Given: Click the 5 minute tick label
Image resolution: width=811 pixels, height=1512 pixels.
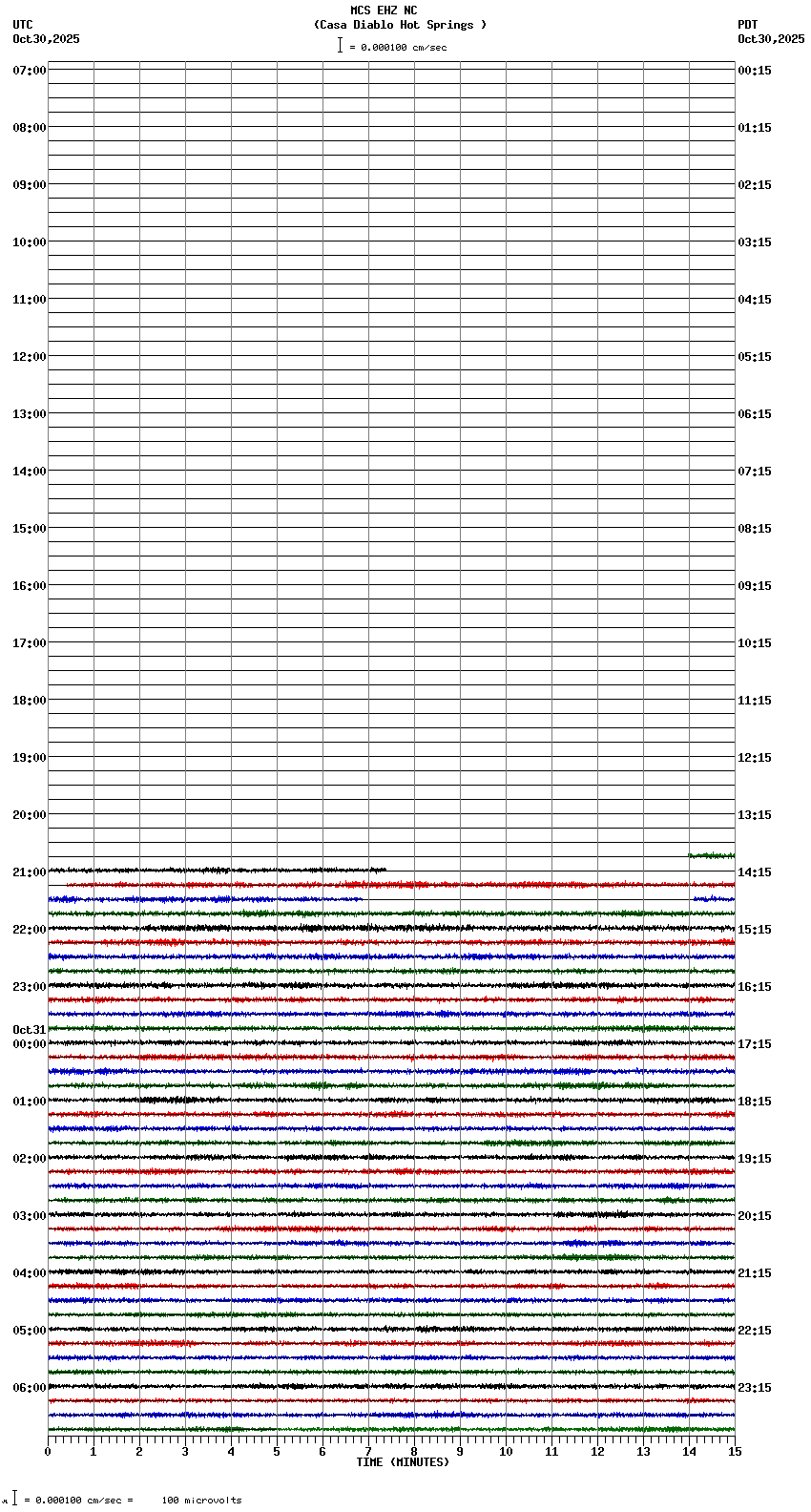Looking at the screenshot, I should (277, 1452).
